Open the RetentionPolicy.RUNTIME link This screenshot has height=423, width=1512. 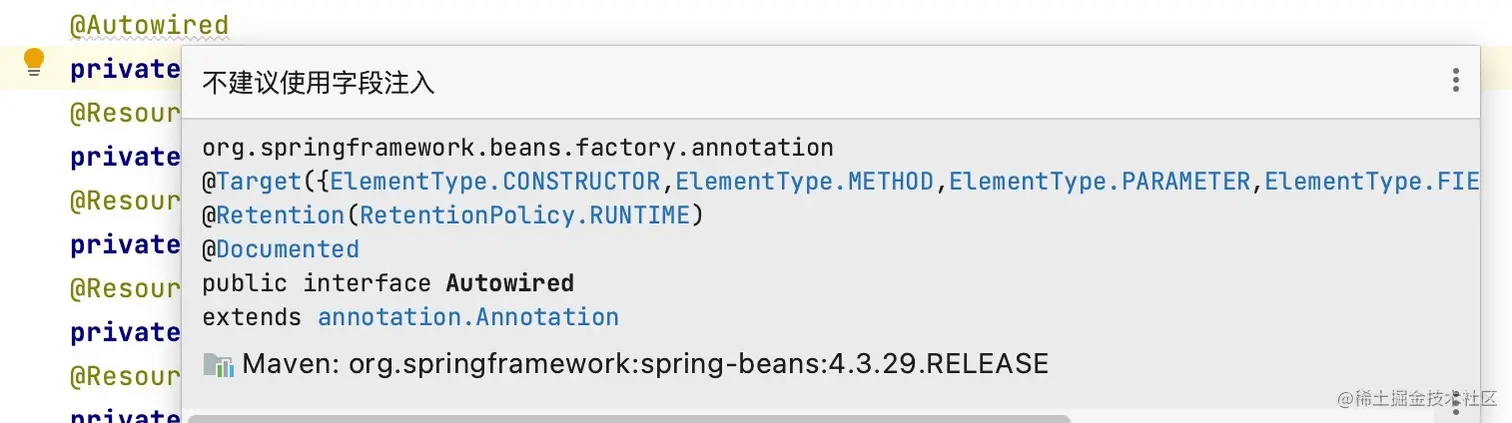[x=524, y=215]
